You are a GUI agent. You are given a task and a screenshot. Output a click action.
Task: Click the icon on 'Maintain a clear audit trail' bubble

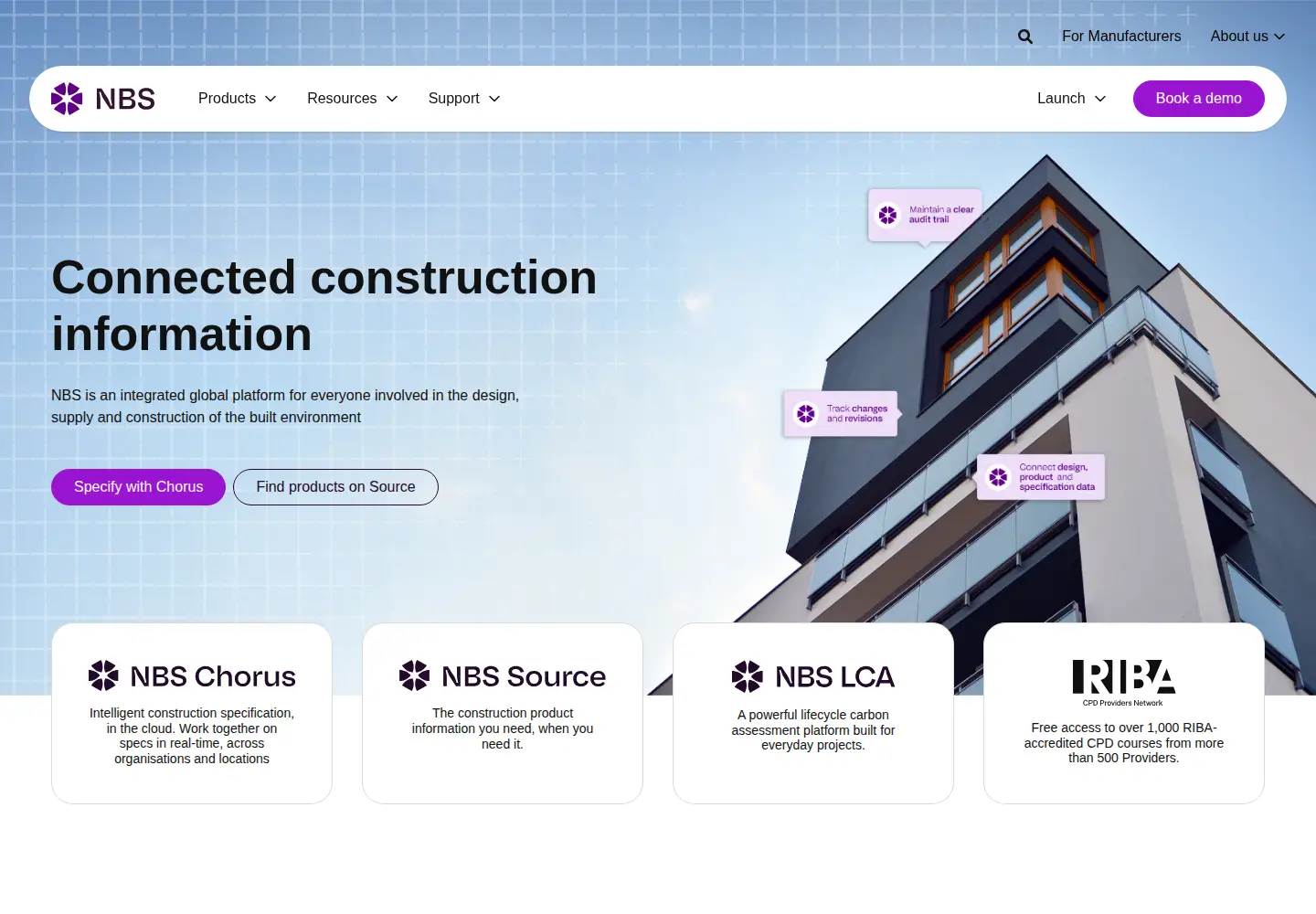[x=888, y=215]
